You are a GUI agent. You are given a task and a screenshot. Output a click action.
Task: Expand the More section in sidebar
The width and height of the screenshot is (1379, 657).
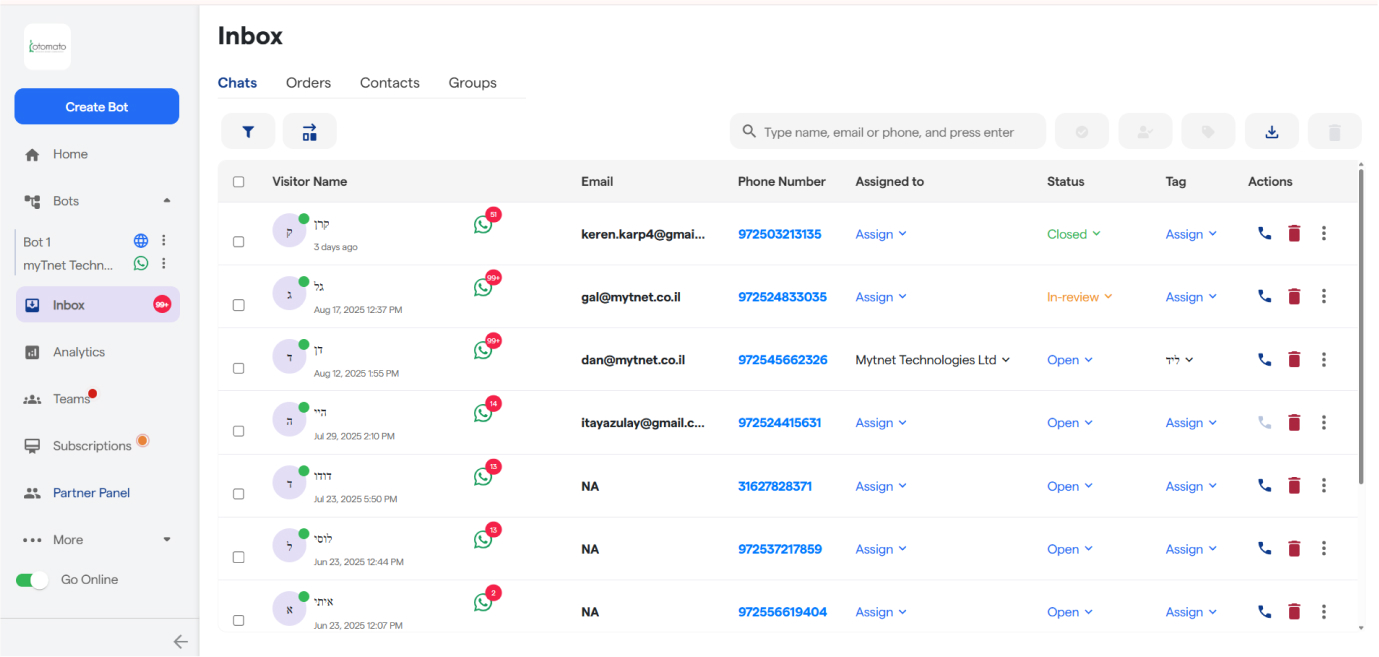[x=96, y=540]
